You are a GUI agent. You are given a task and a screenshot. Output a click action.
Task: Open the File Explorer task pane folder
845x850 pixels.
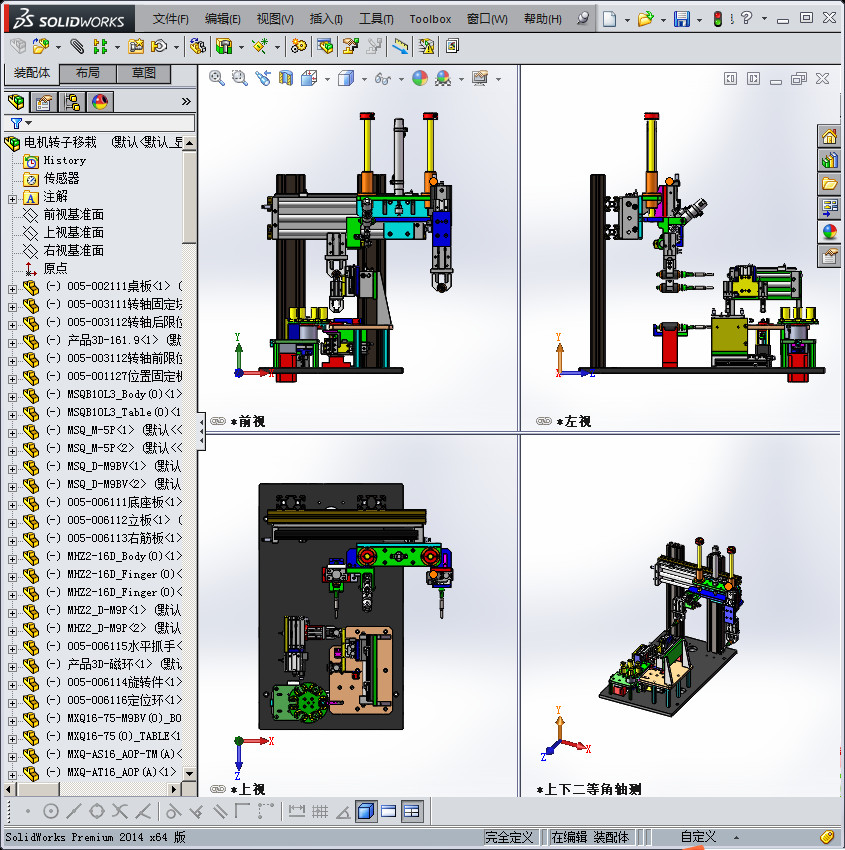pyautogui.click(x=829, y=184)
